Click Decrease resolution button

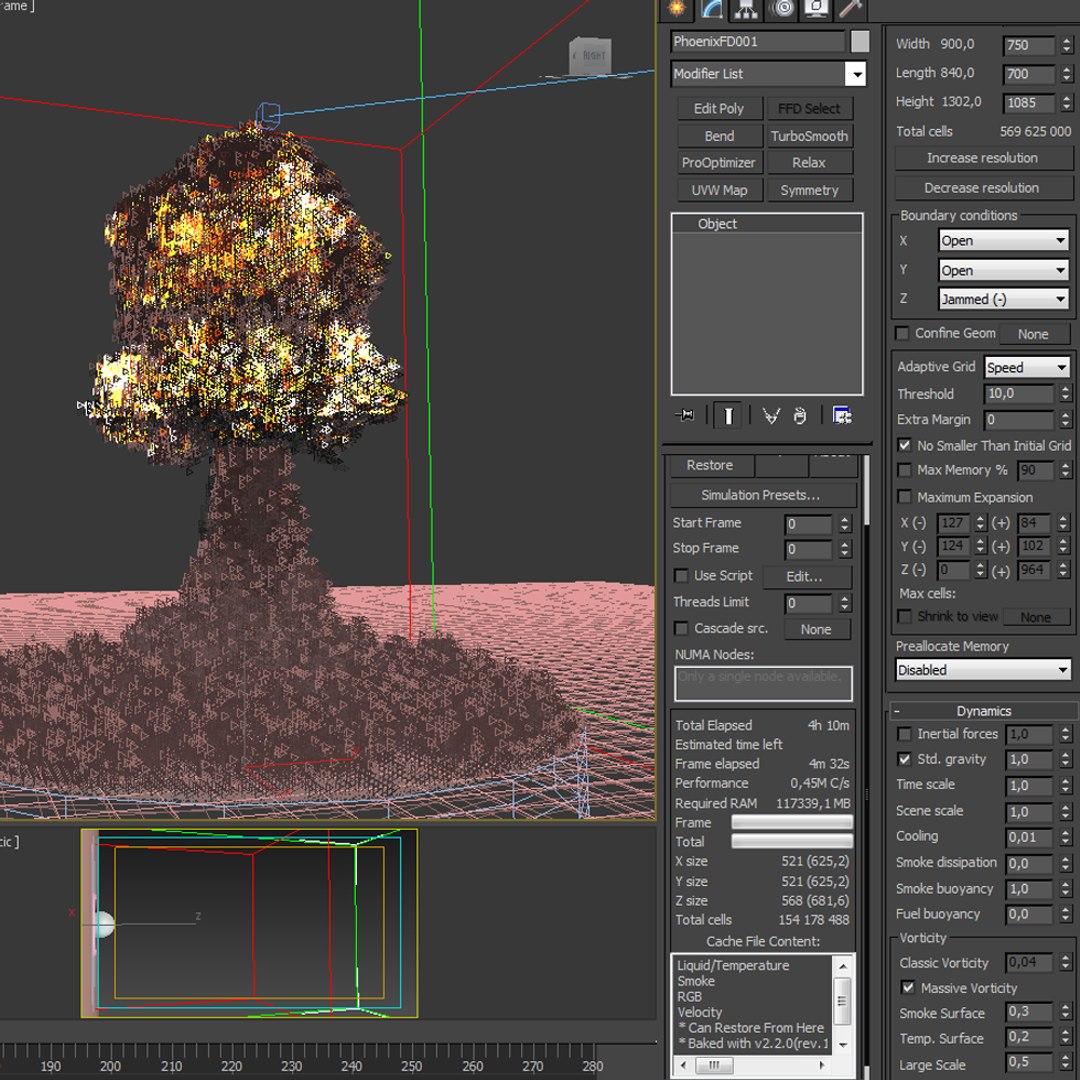coord(983,188)
